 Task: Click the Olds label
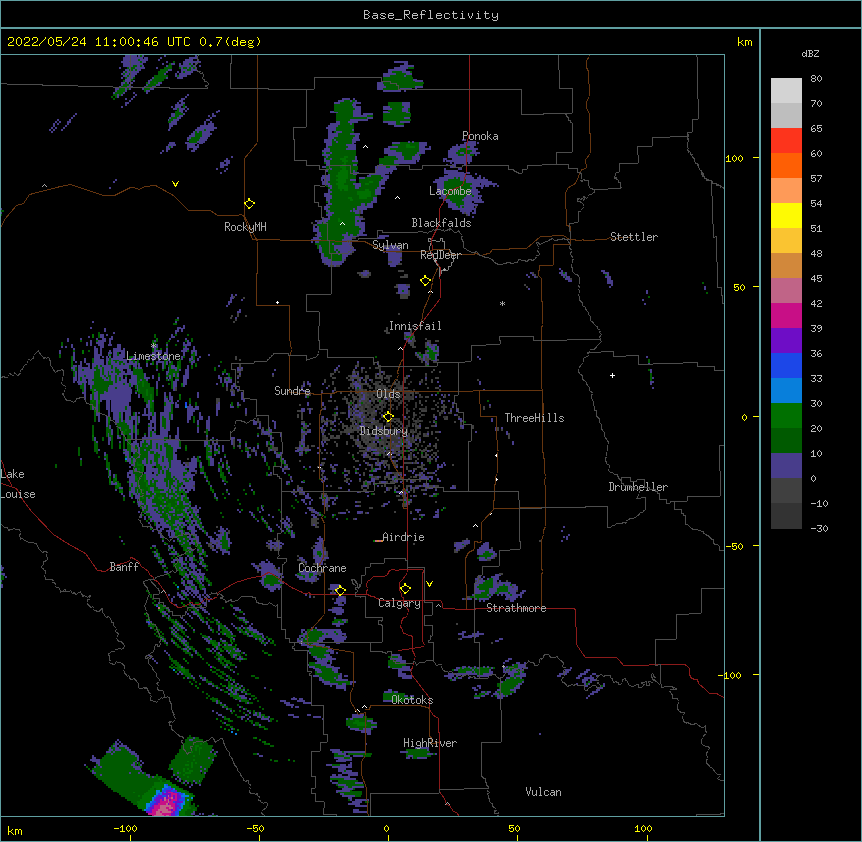tap(388, 394)
